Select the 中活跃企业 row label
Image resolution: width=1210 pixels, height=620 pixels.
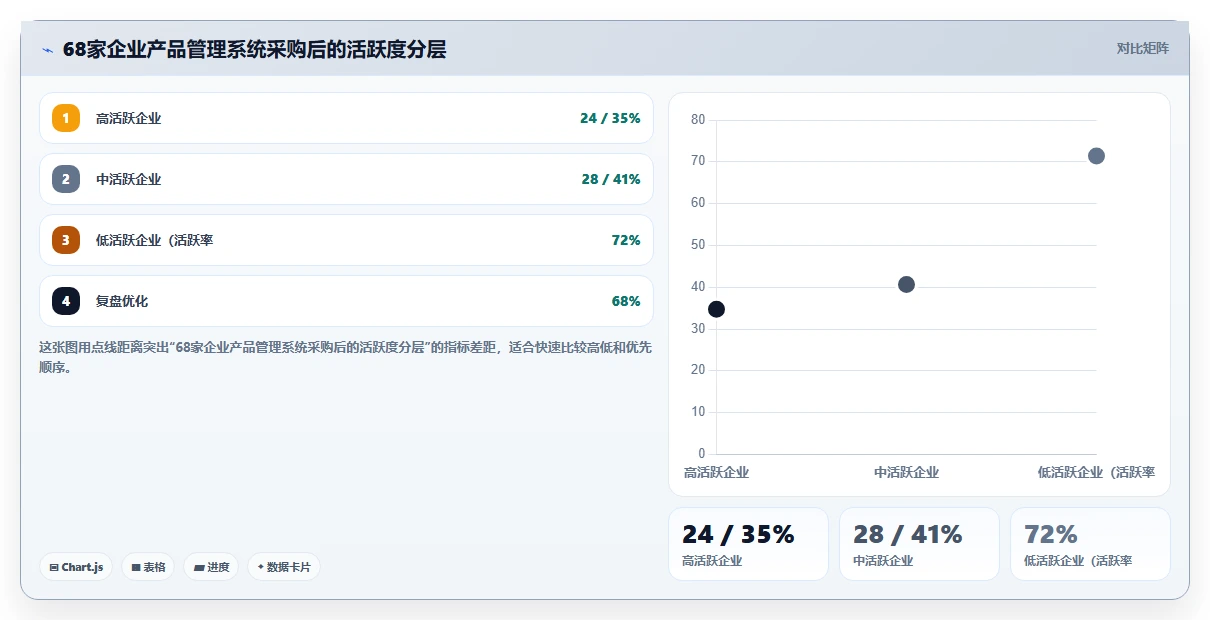click(x=128, y=179)
